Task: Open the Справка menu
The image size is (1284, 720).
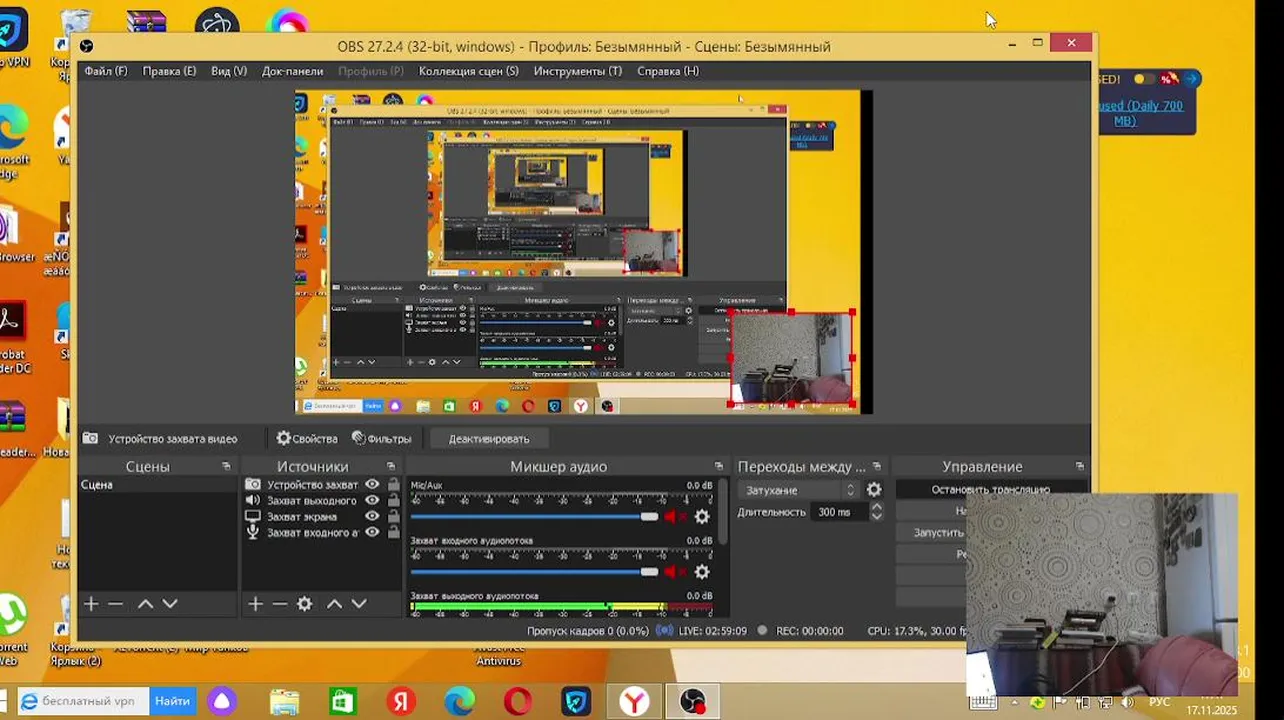Action: [668, 71]
